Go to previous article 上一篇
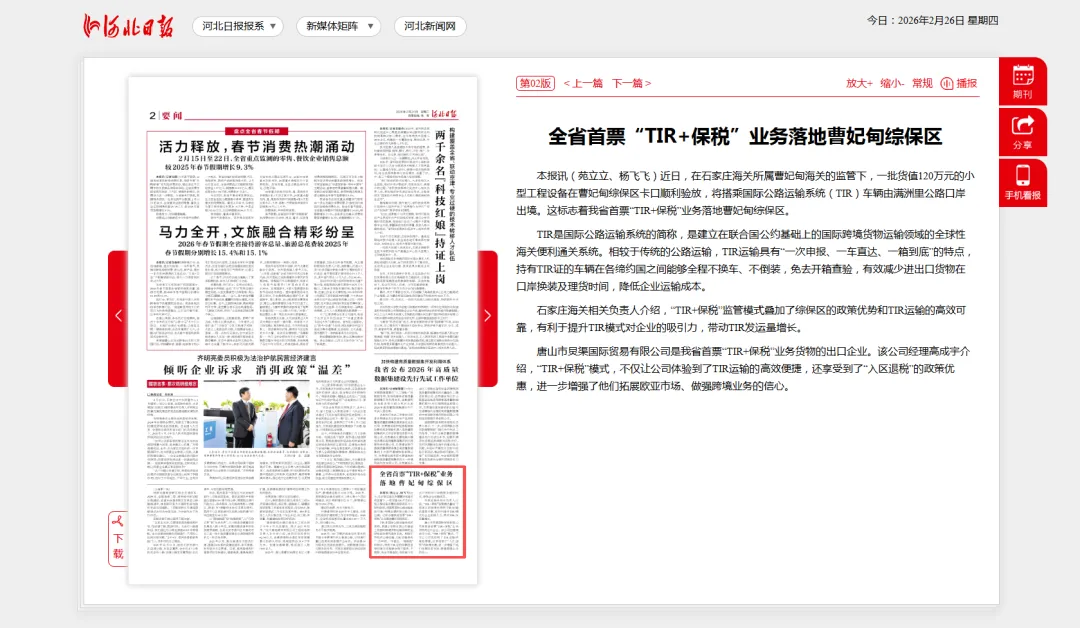1080x628 pixels. coord(583,83)
